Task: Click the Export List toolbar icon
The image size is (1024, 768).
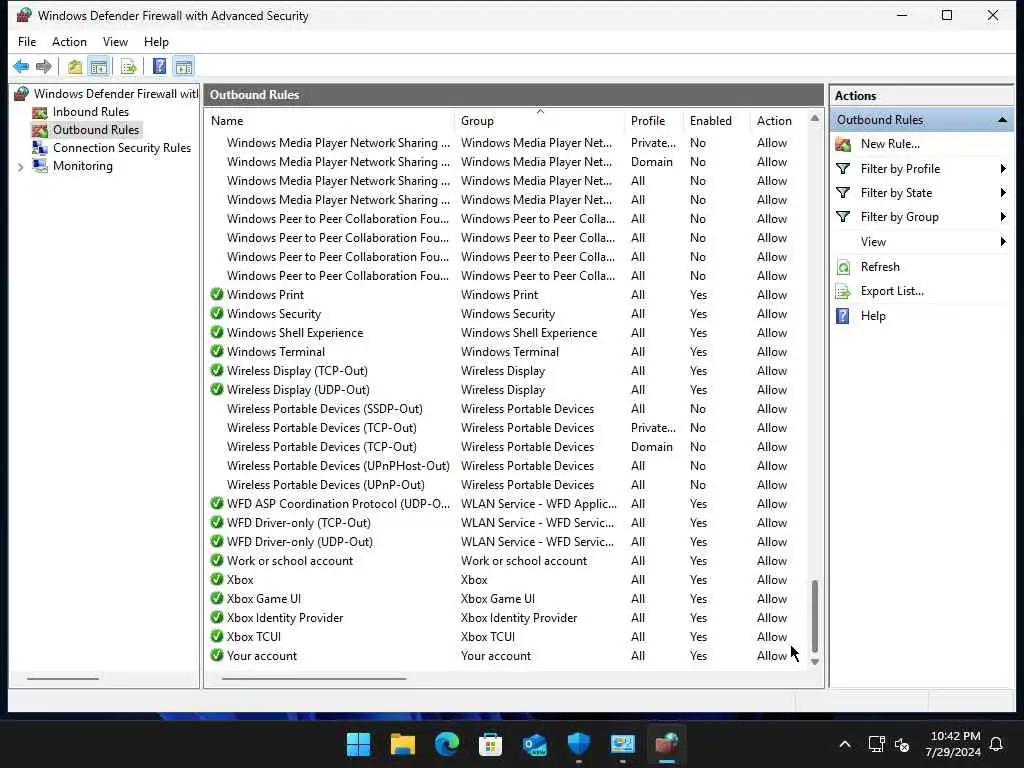Action: pos(129,66)
